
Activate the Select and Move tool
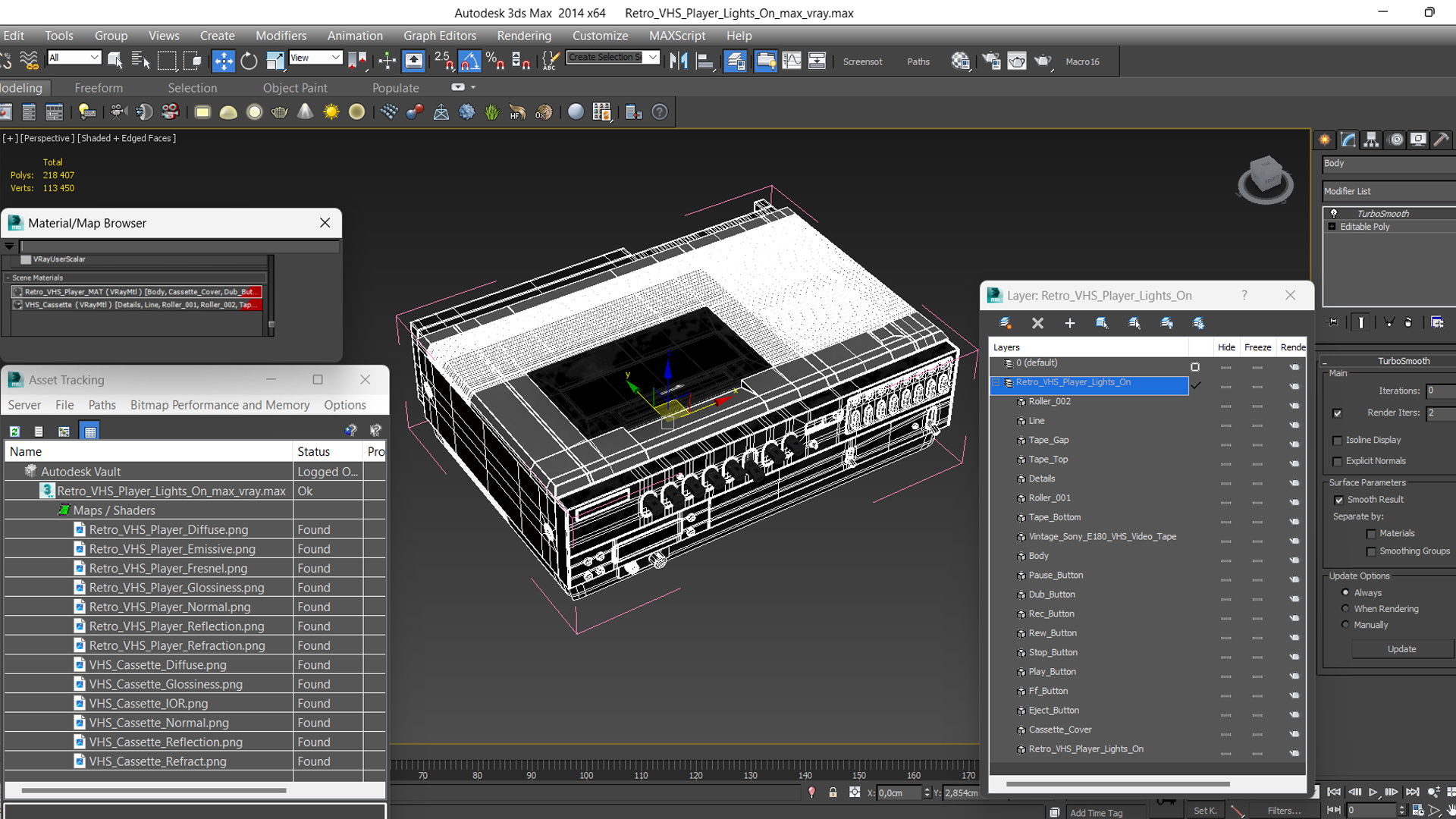[223, 61]
